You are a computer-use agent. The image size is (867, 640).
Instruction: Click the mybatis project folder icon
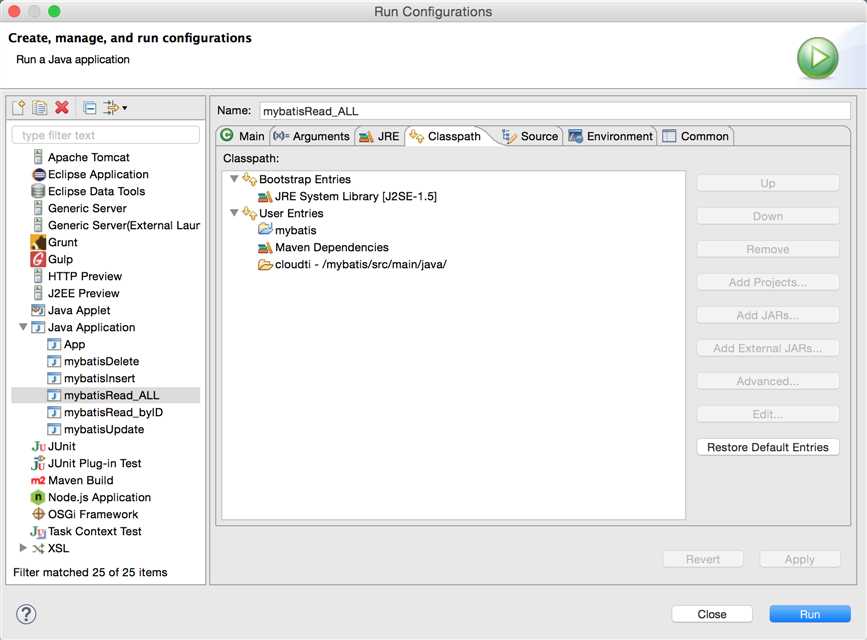(x=265, y=230)
